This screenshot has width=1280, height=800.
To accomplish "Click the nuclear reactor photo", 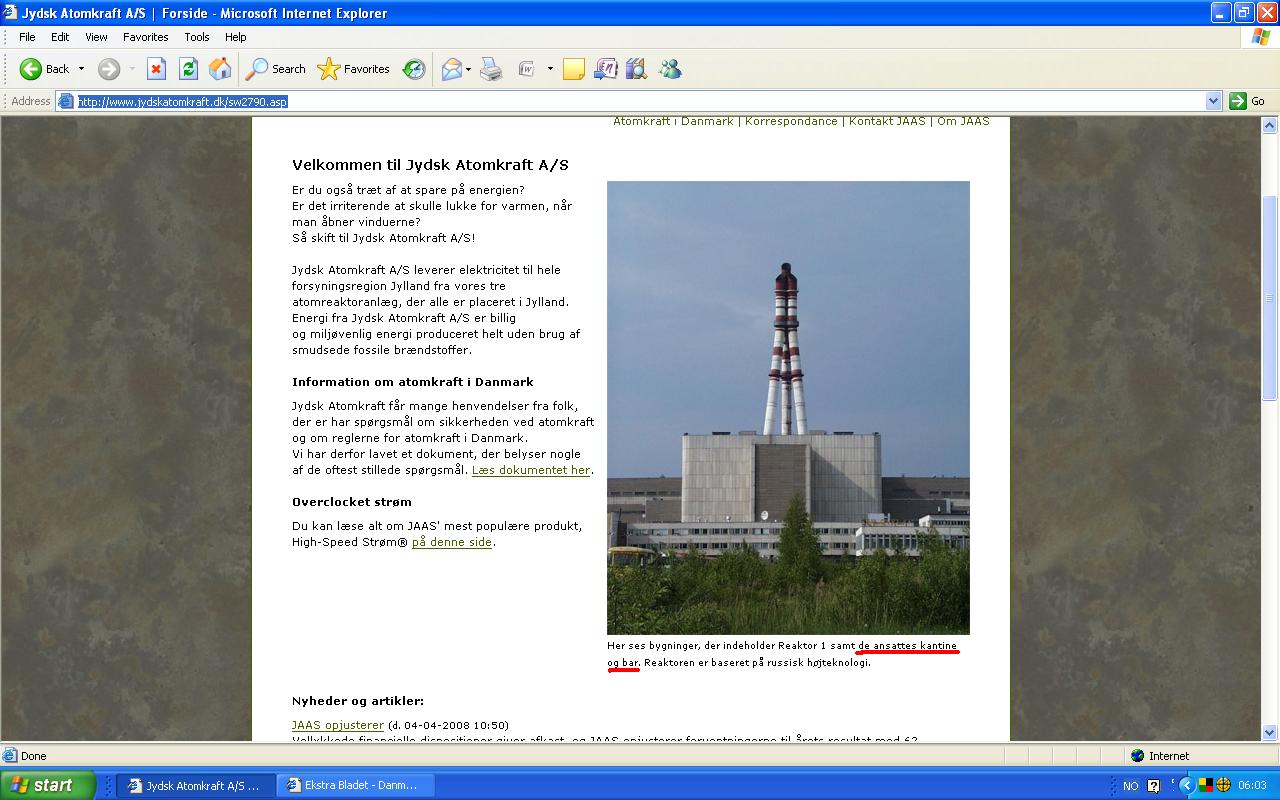I will tap(788, 407).
